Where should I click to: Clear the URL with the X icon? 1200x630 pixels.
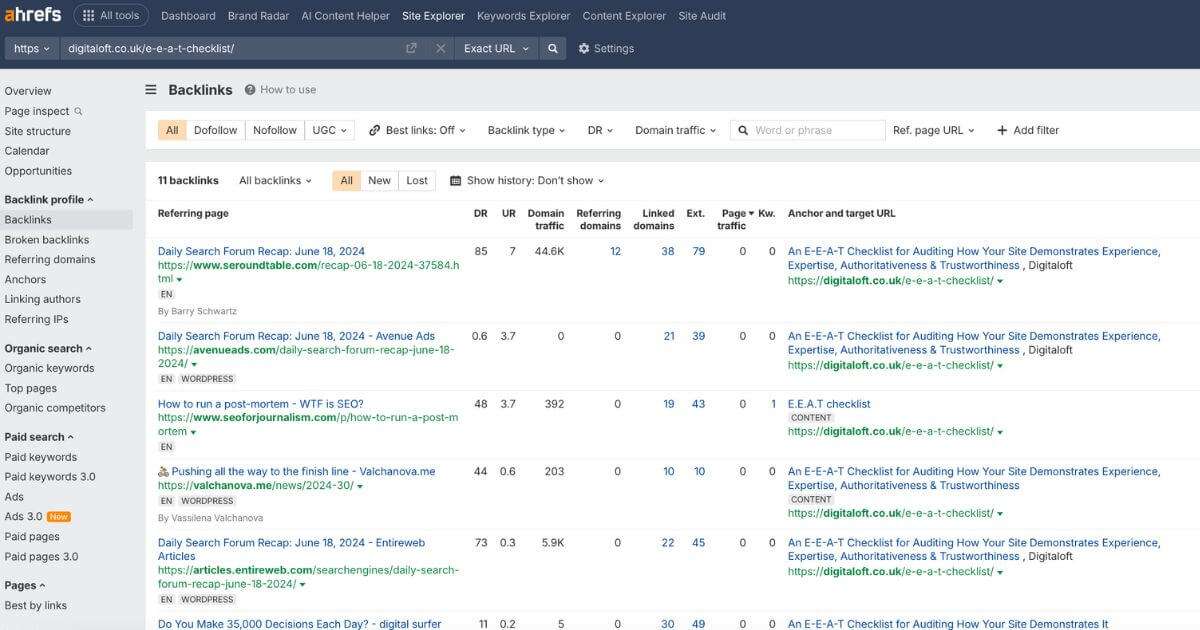tap(440, 48)
